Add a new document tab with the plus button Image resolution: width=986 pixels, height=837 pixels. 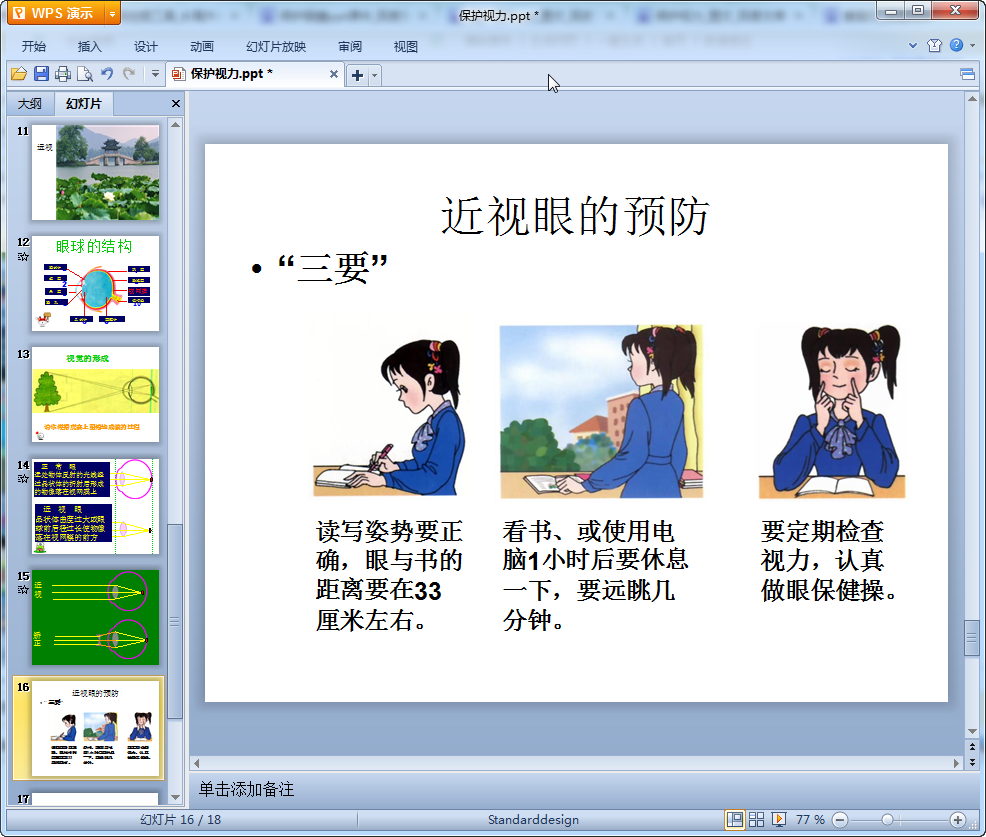(x=357, y=75)
